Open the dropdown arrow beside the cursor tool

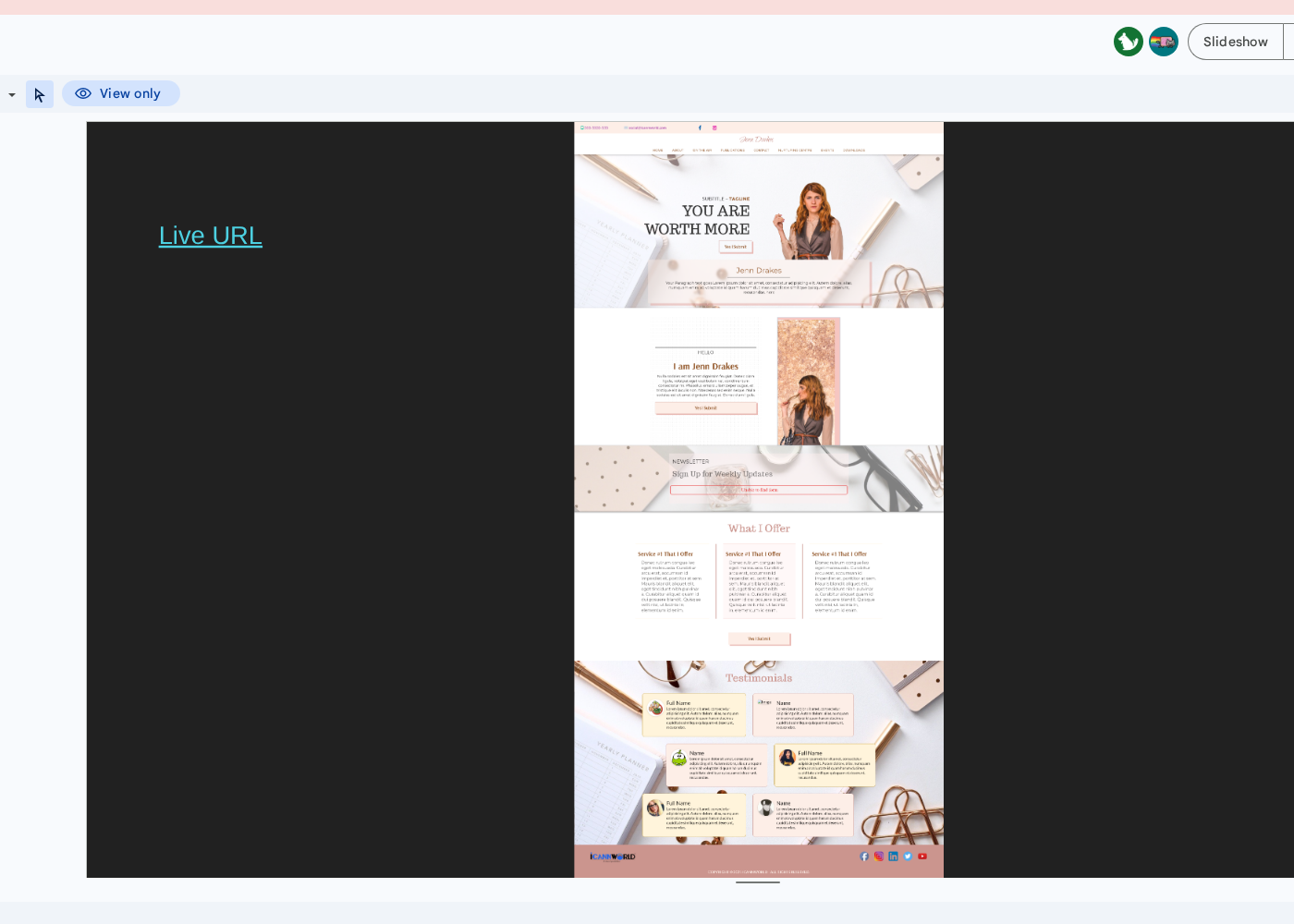click(12, 95)
